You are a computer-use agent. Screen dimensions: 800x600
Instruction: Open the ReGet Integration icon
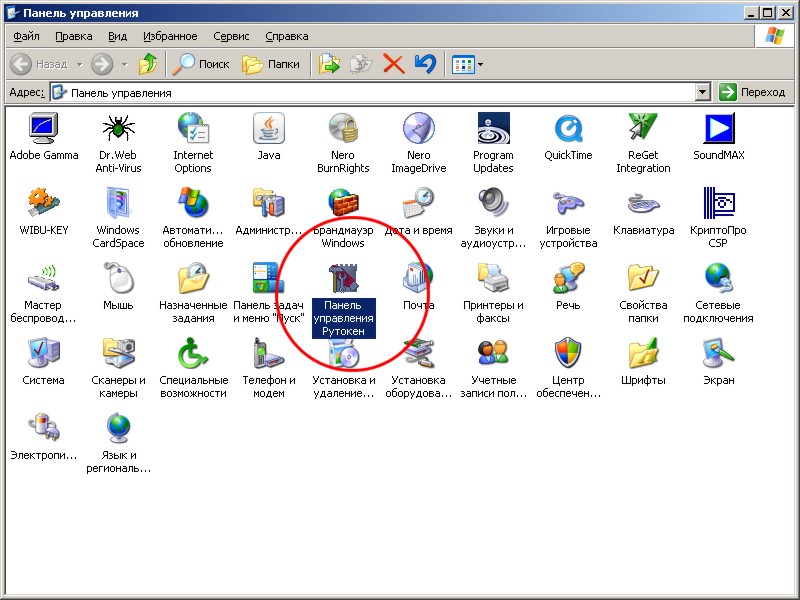point(643,129)
